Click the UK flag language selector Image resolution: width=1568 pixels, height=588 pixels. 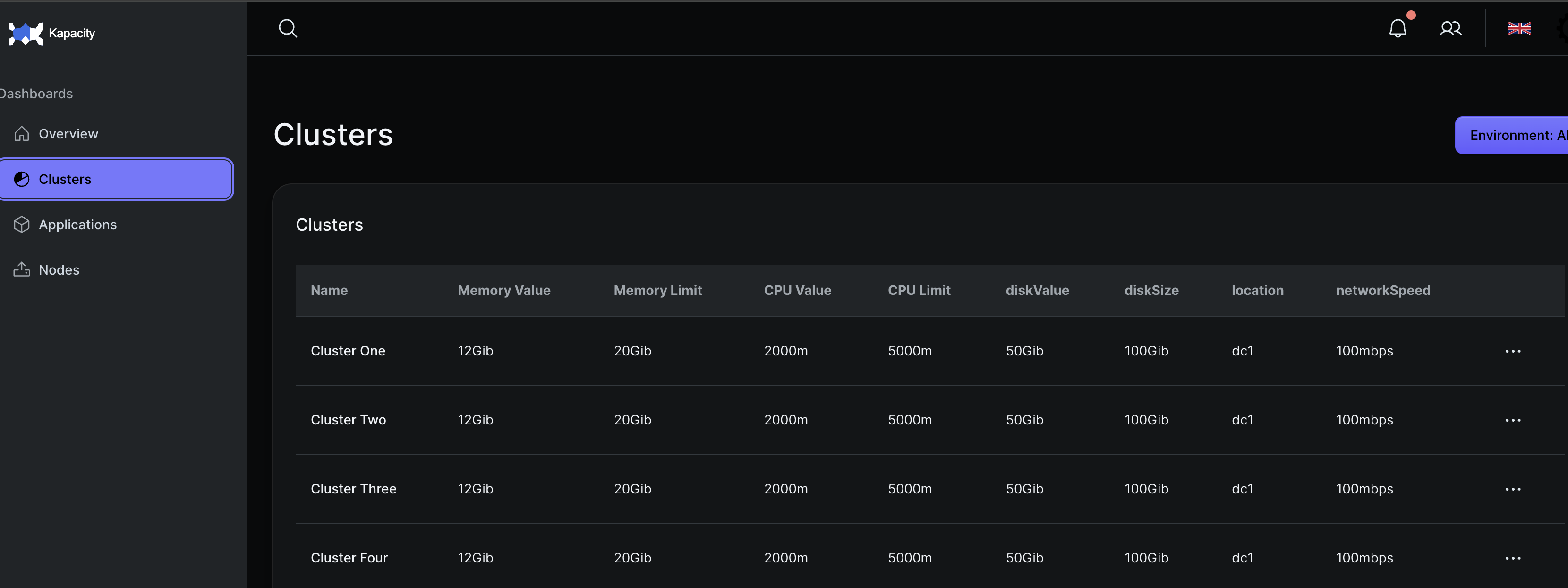pos(1519,29)
